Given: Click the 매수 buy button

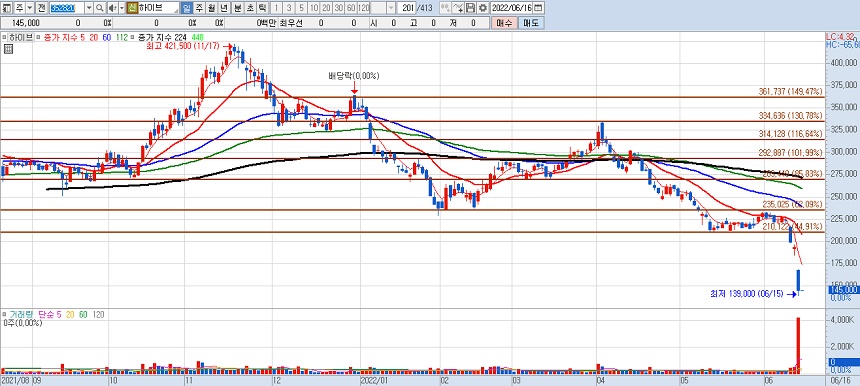Looking at the screenshot, I should tap(505, 23).
